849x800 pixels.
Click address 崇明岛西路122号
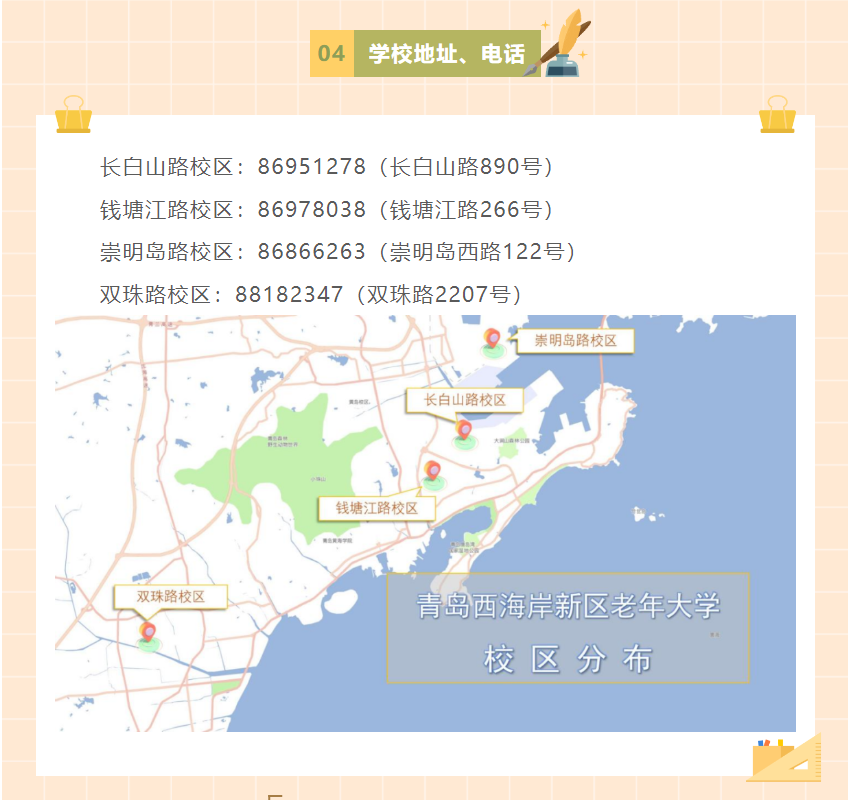(x=478, y=252)
